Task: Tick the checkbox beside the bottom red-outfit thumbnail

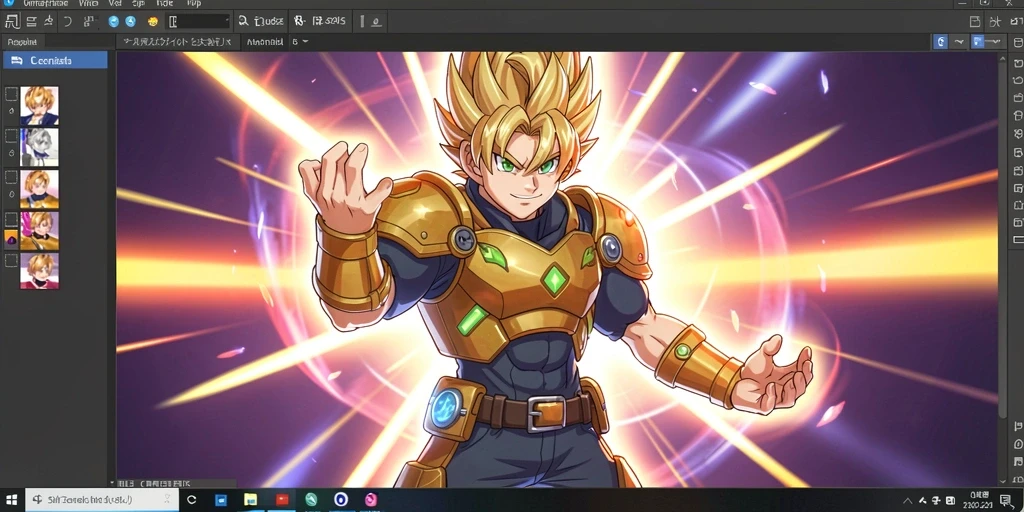Action: (x=11, y=260)
